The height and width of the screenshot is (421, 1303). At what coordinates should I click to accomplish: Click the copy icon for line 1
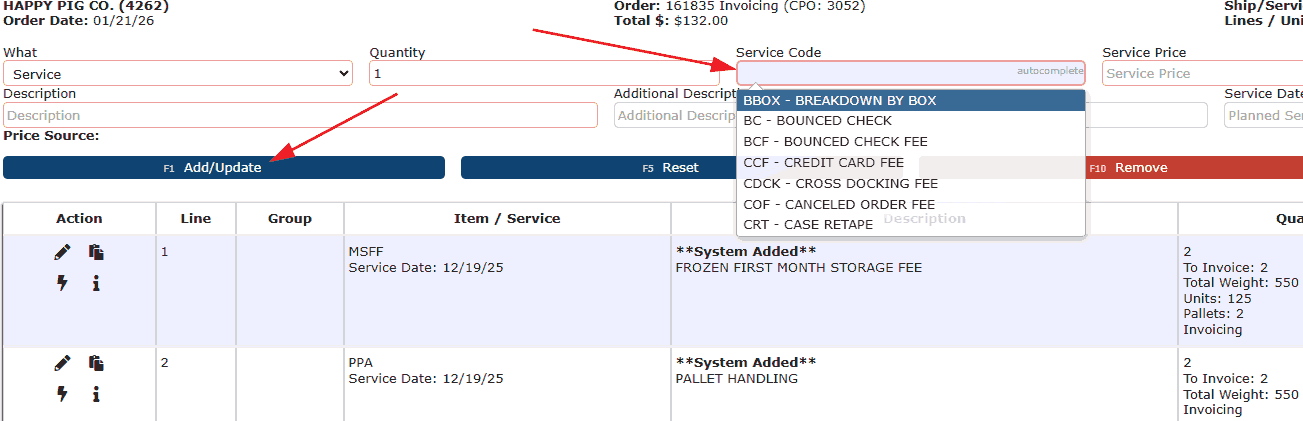pos(96,253)
